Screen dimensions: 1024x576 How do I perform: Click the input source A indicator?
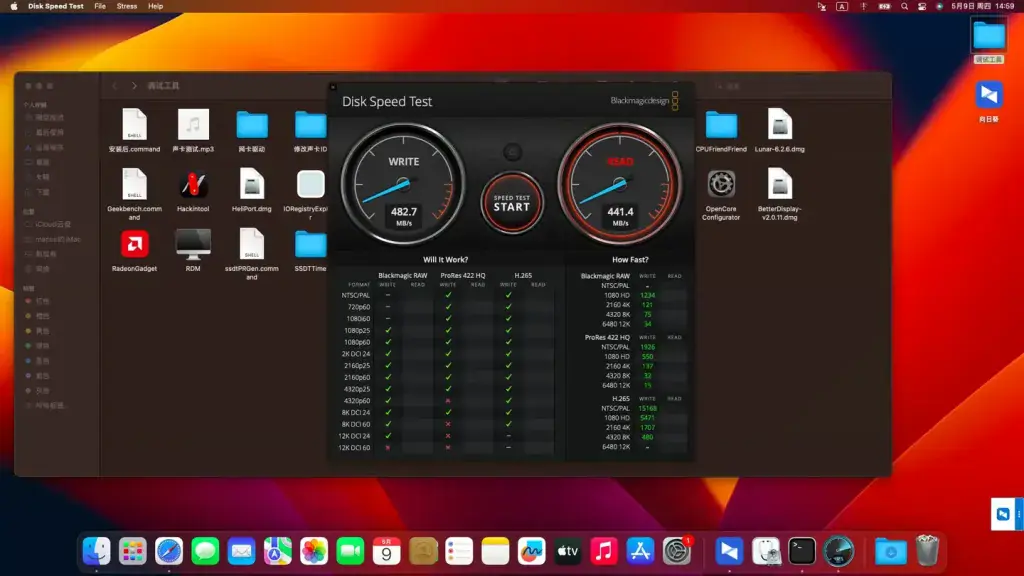pyautogui.click(x=842, y=6)
